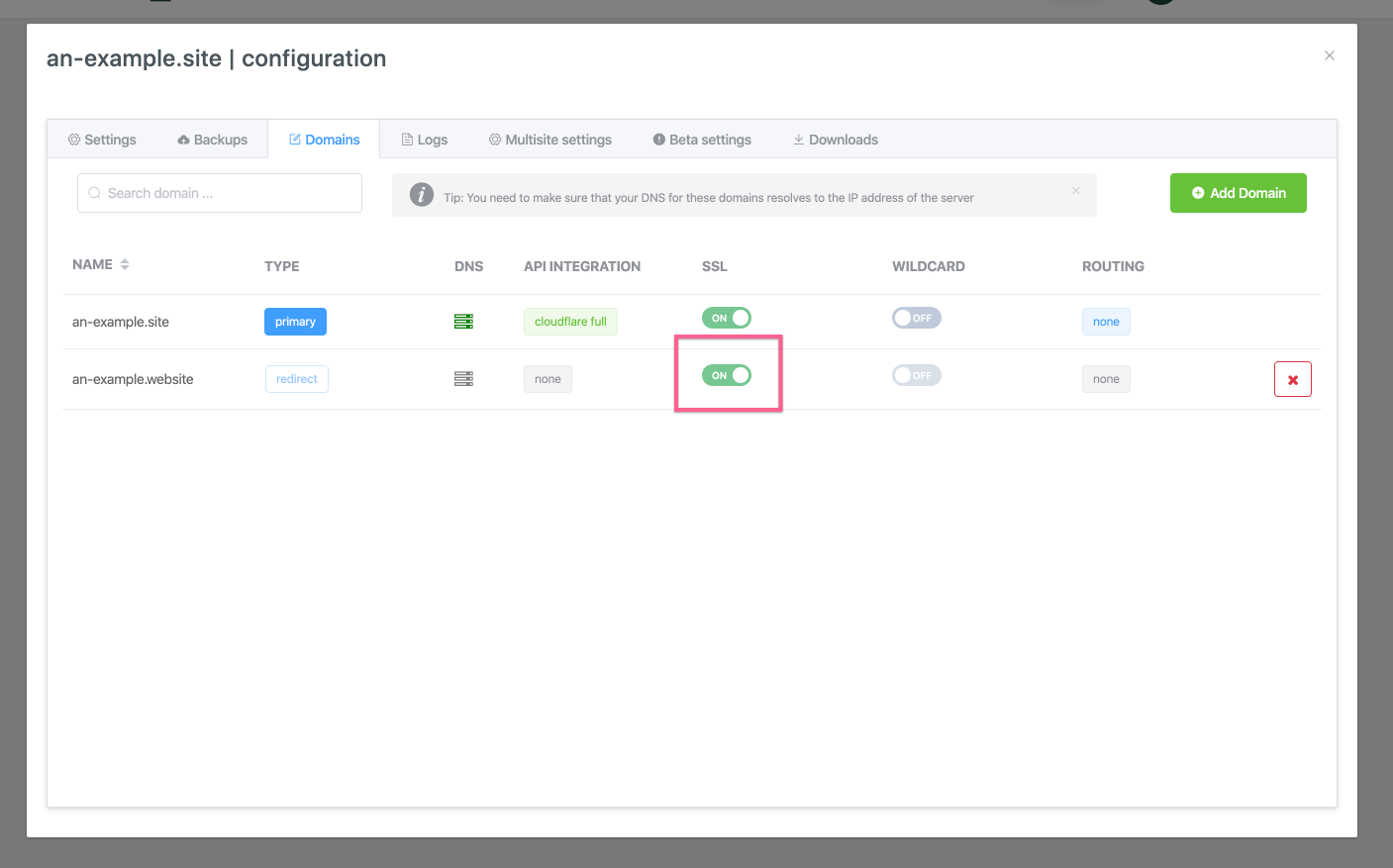Open API integration 'none' for an-example.website
This screenshot has height=868, width=1393.
tap(547, 379)
